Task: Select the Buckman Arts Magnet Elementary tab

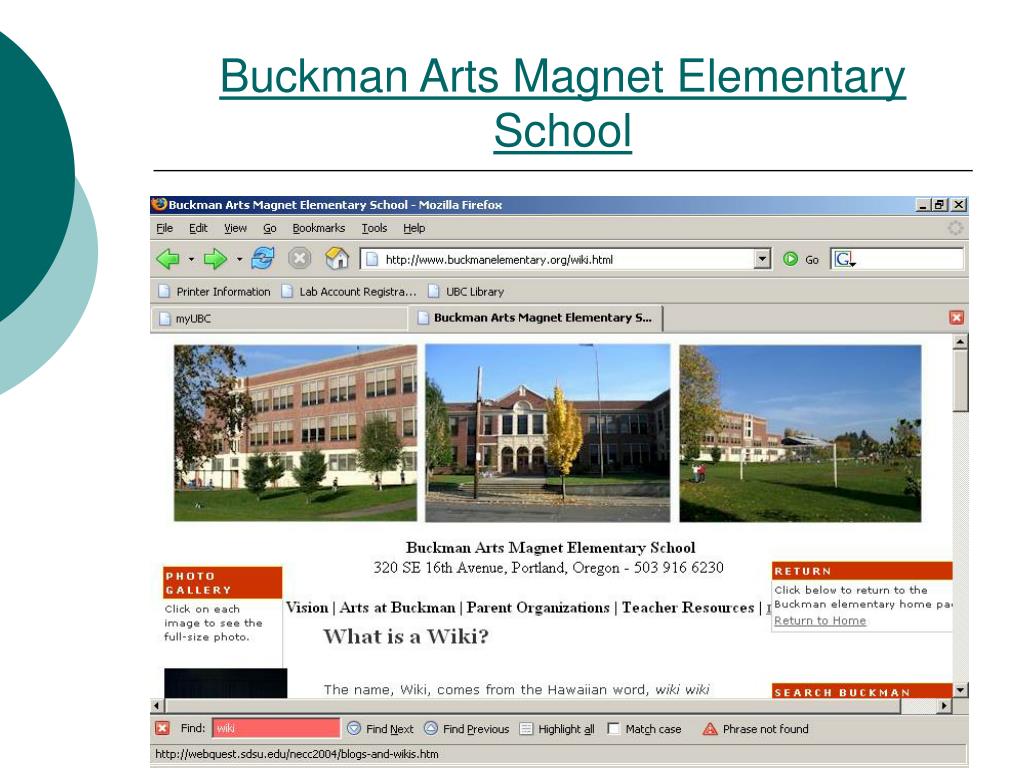Action: point(536,318)
